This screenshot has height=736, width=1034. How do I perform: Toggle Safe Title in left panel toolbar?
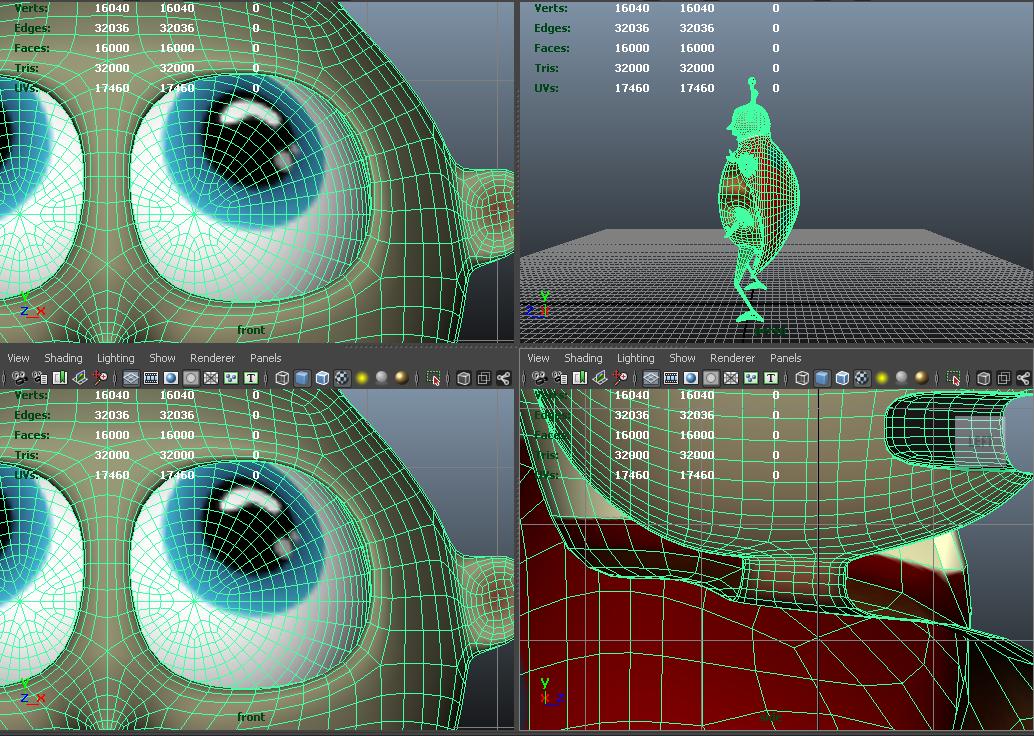coord(251,378)
